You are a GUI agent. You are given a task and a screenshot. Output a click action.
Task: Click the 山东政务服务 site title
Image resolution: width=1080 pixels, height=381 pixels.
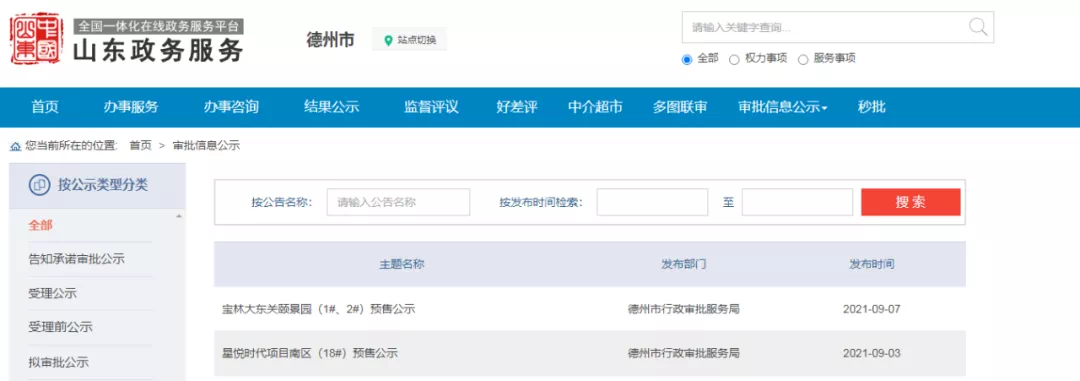point(158,51)
